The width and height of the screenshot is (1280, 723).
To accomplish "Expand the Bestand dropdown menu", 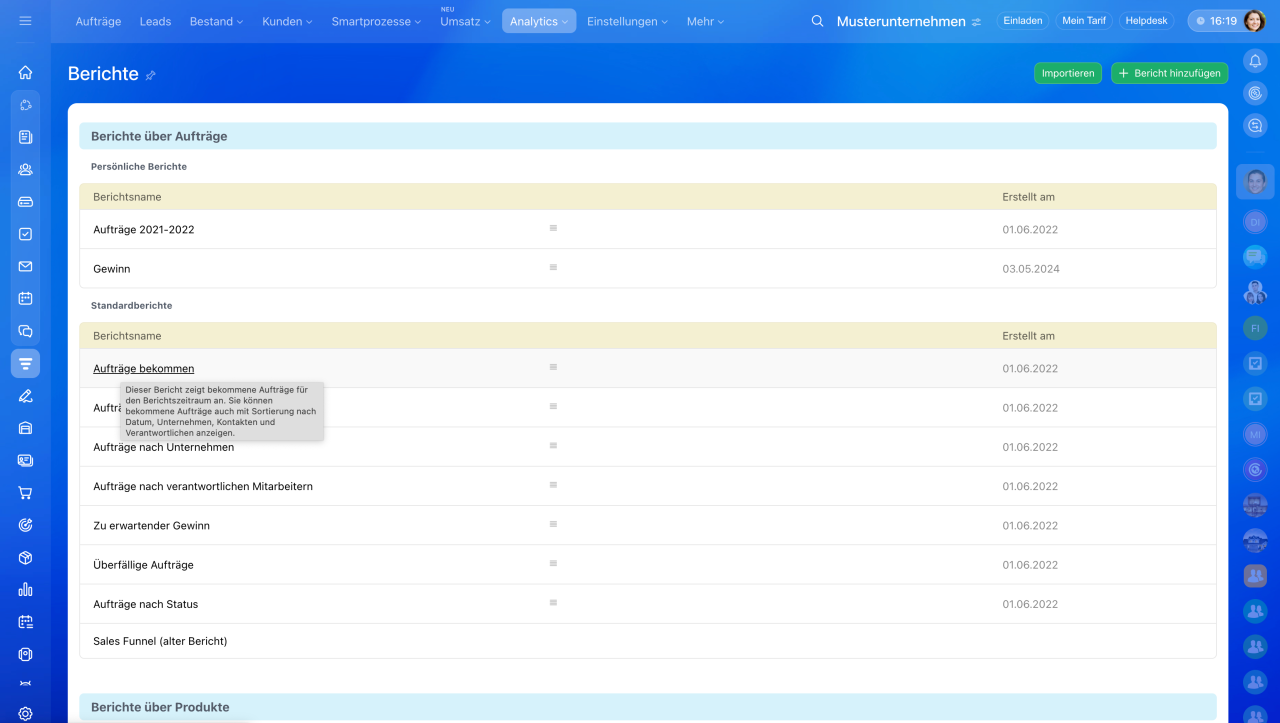I will [x=216, y=21].
